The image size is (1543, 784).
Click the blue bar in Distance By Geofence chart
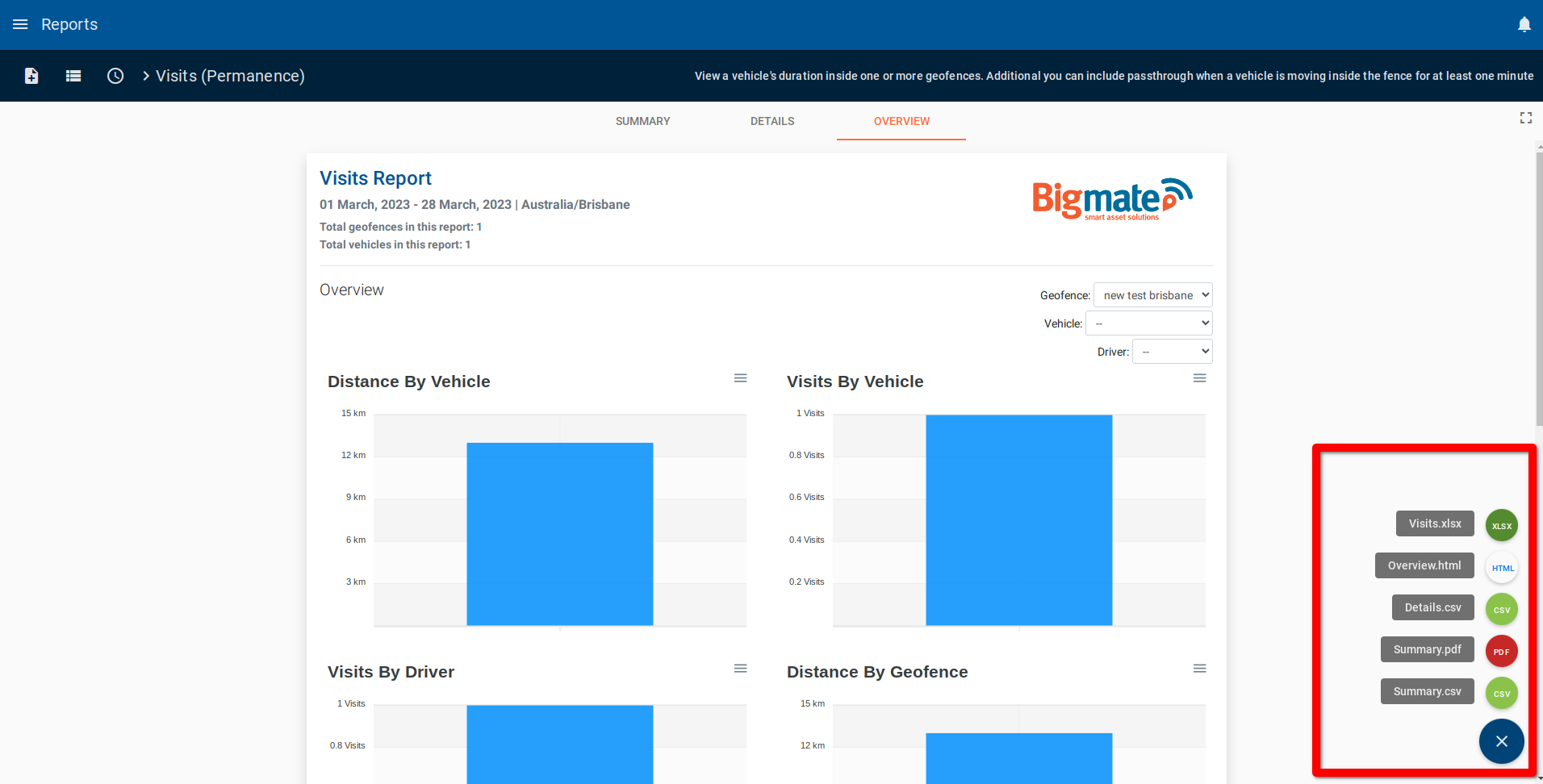1018,758
